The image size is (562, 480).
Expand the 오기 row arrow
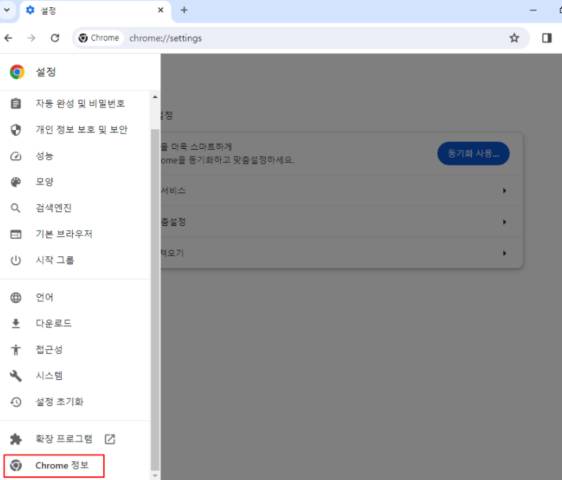504,253
